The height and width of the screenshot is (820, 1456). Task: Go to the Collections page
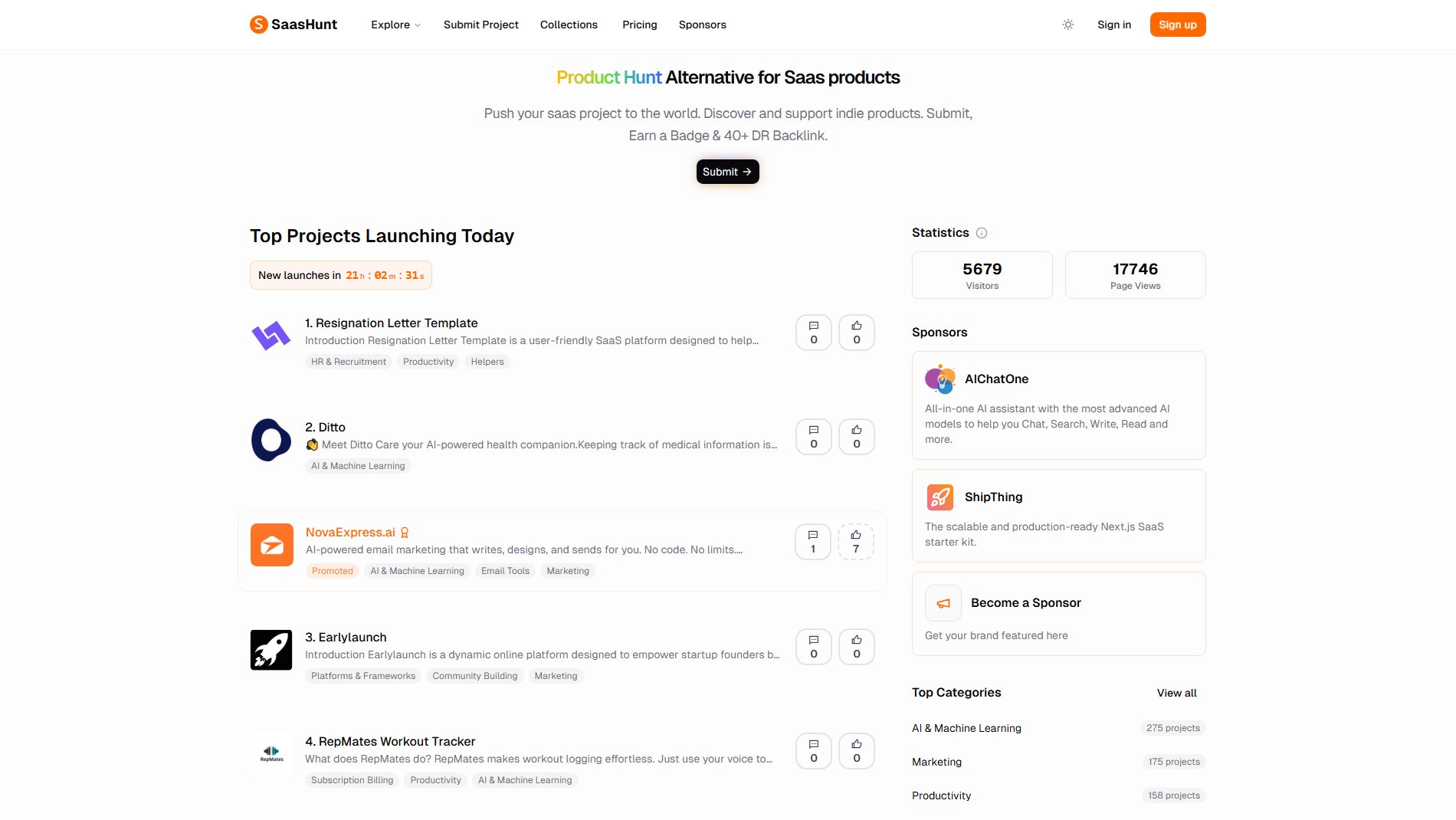click(569, 25)
